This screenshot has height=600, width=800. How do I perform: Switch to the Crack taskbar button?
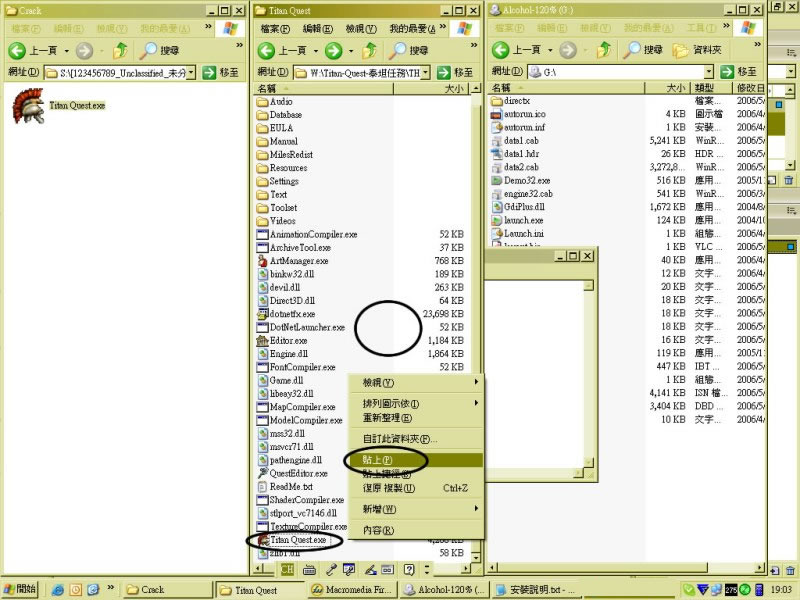tap(168, 590)
